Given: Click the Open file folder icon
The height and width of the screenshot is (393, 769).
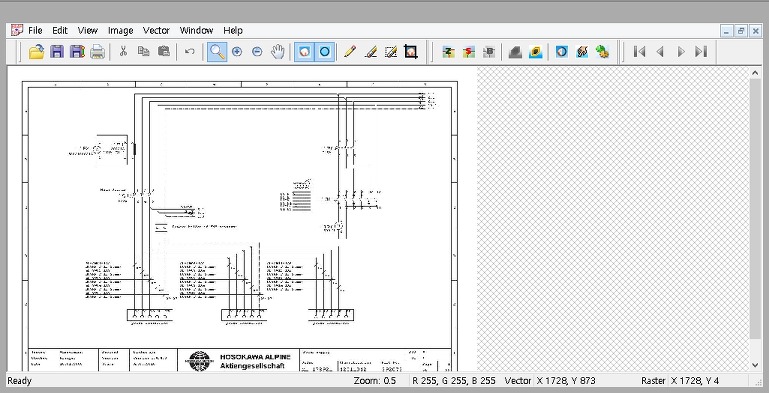Looking at the screenshot, I should coord(37,52).
